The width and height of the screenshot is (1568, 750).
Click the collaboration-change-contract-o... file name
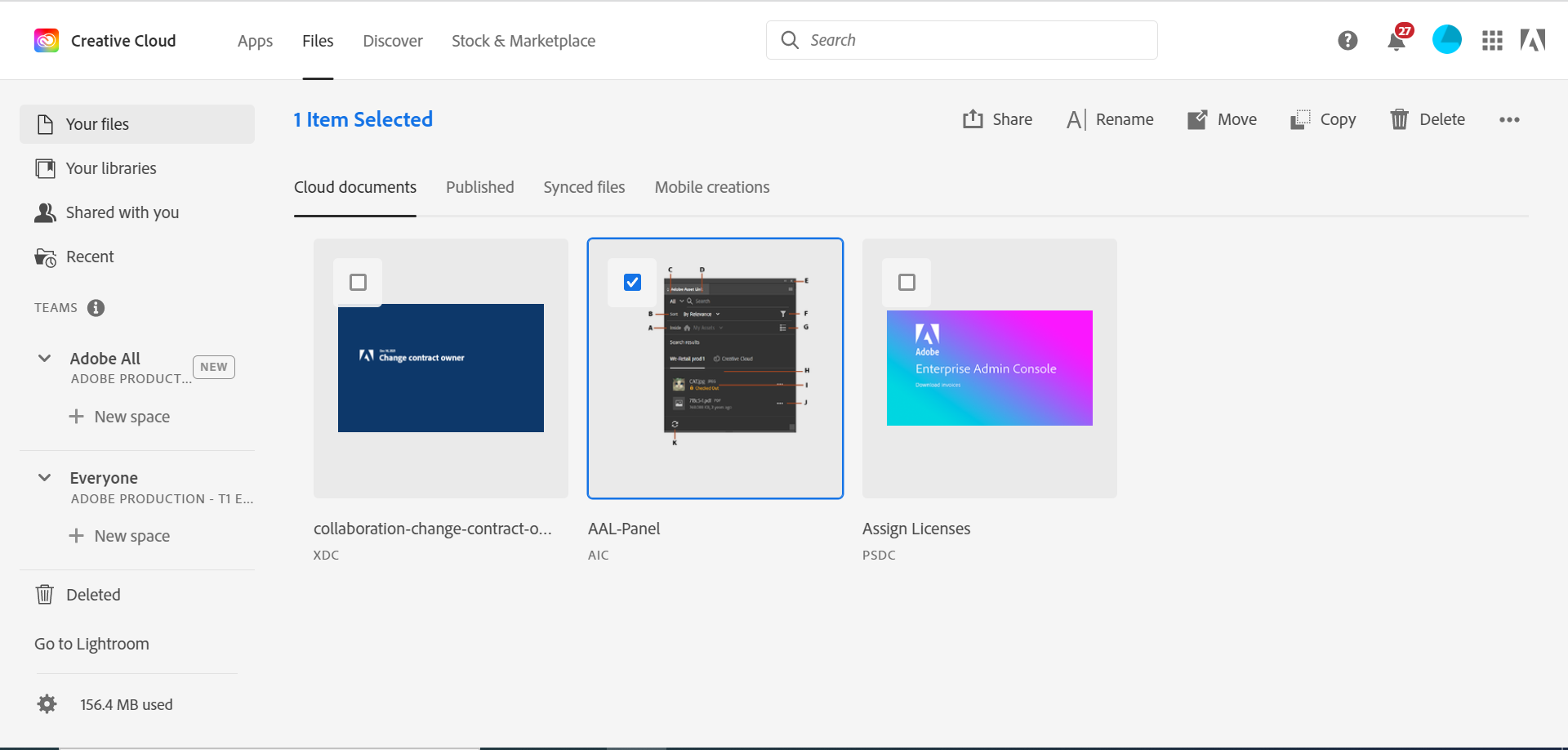click(x=433, y=529)
